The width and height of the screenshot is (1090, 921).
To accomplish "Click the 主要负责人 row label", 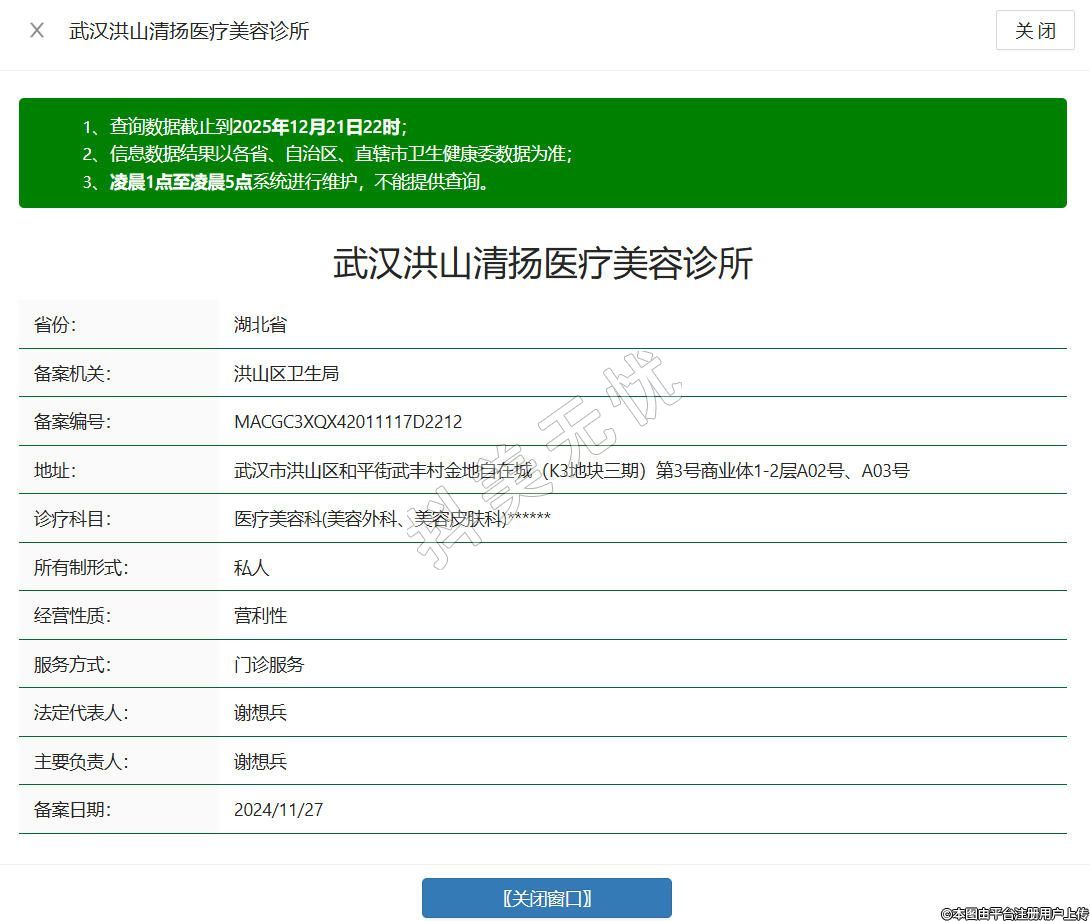I will tap(81, 762).
